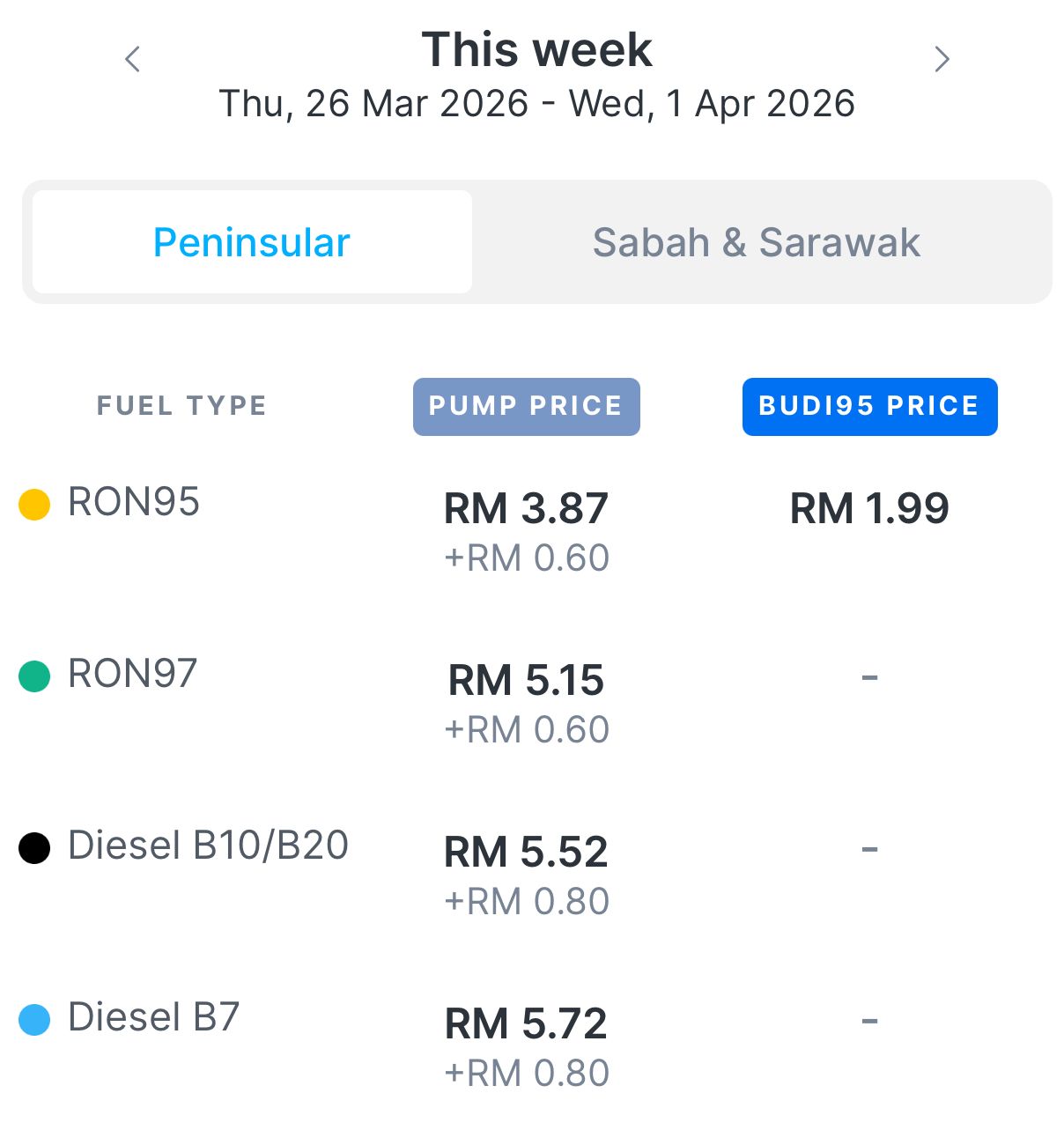Click the yellow RON95 color dot
Screen dimensions: 1064x1130
point(34,505)
